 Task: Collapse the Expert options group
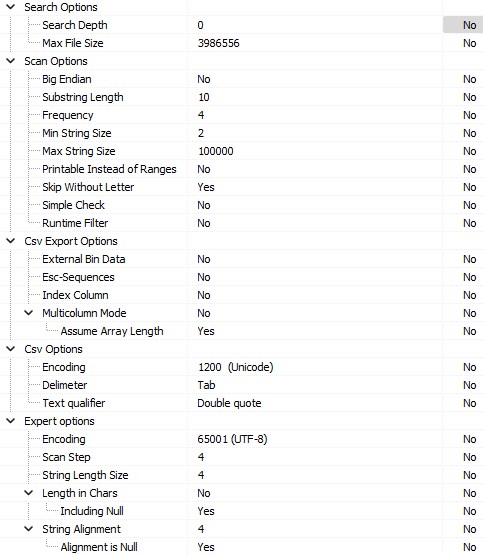point(11,421)
